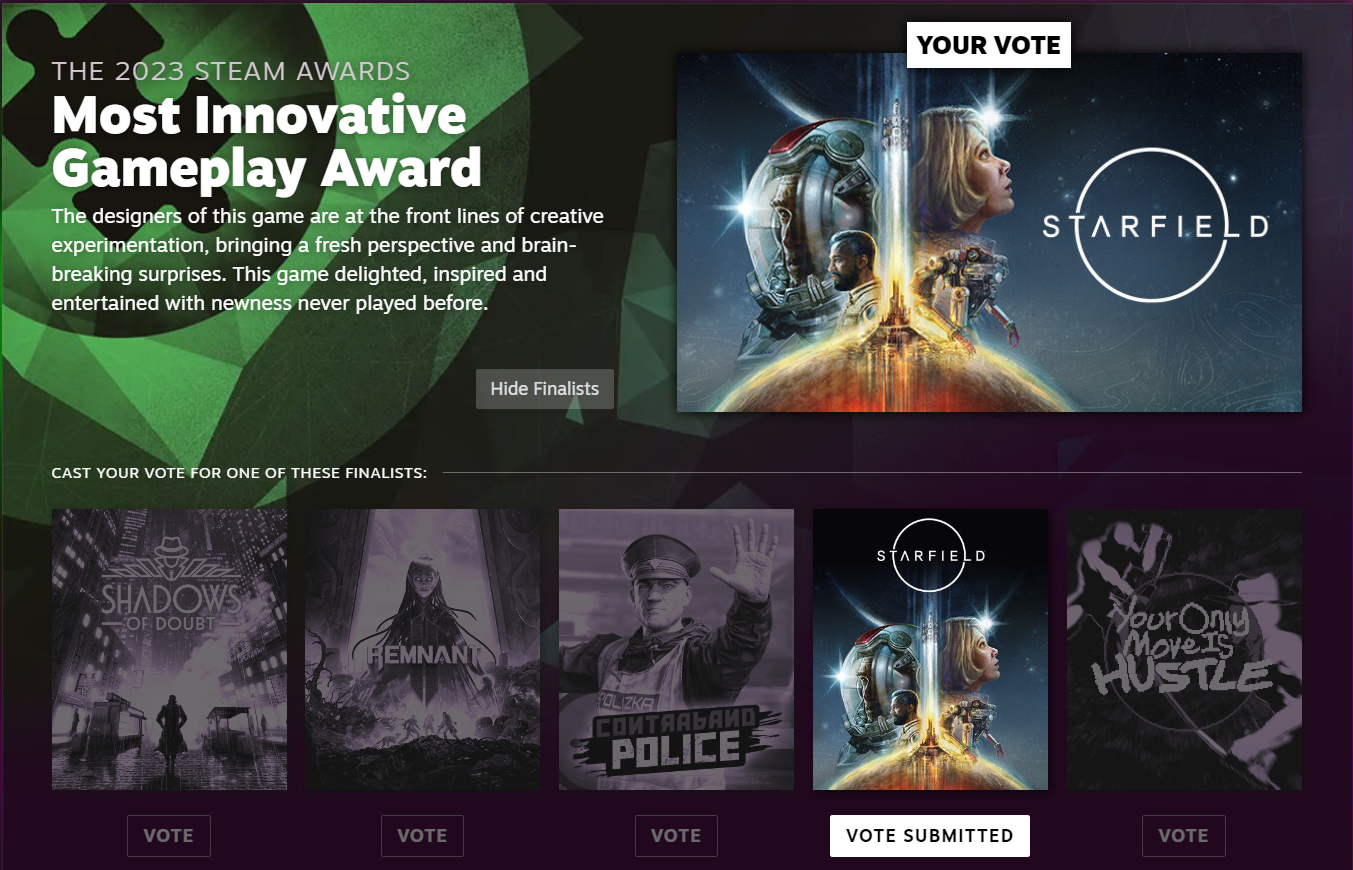Click the Hide Finalists button
The width and height of the screenshot is (1353, 870).
(x=545, y=389)
